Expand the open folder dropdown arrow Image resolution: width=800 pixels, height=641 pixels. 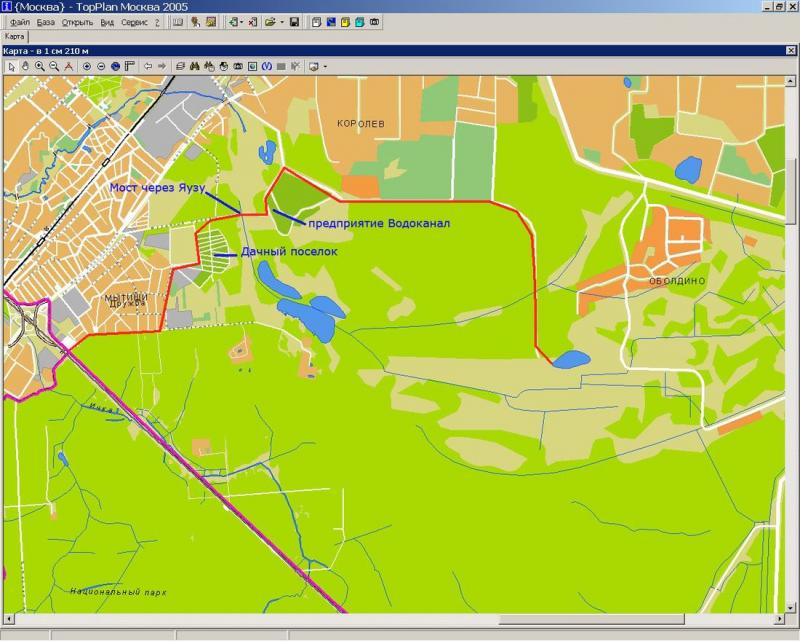(281, 22)
